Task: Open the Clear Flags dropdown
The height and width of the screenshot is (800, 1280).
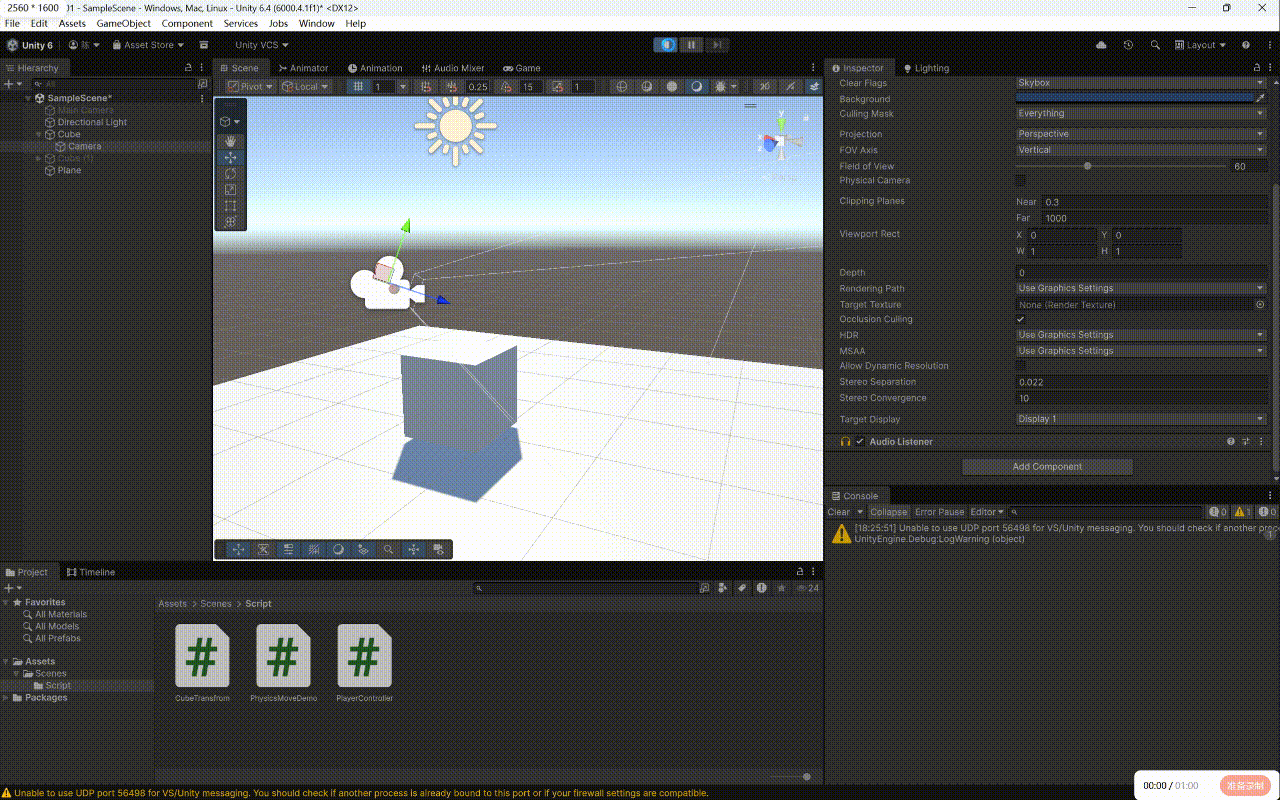Action: coord(1141,83)
